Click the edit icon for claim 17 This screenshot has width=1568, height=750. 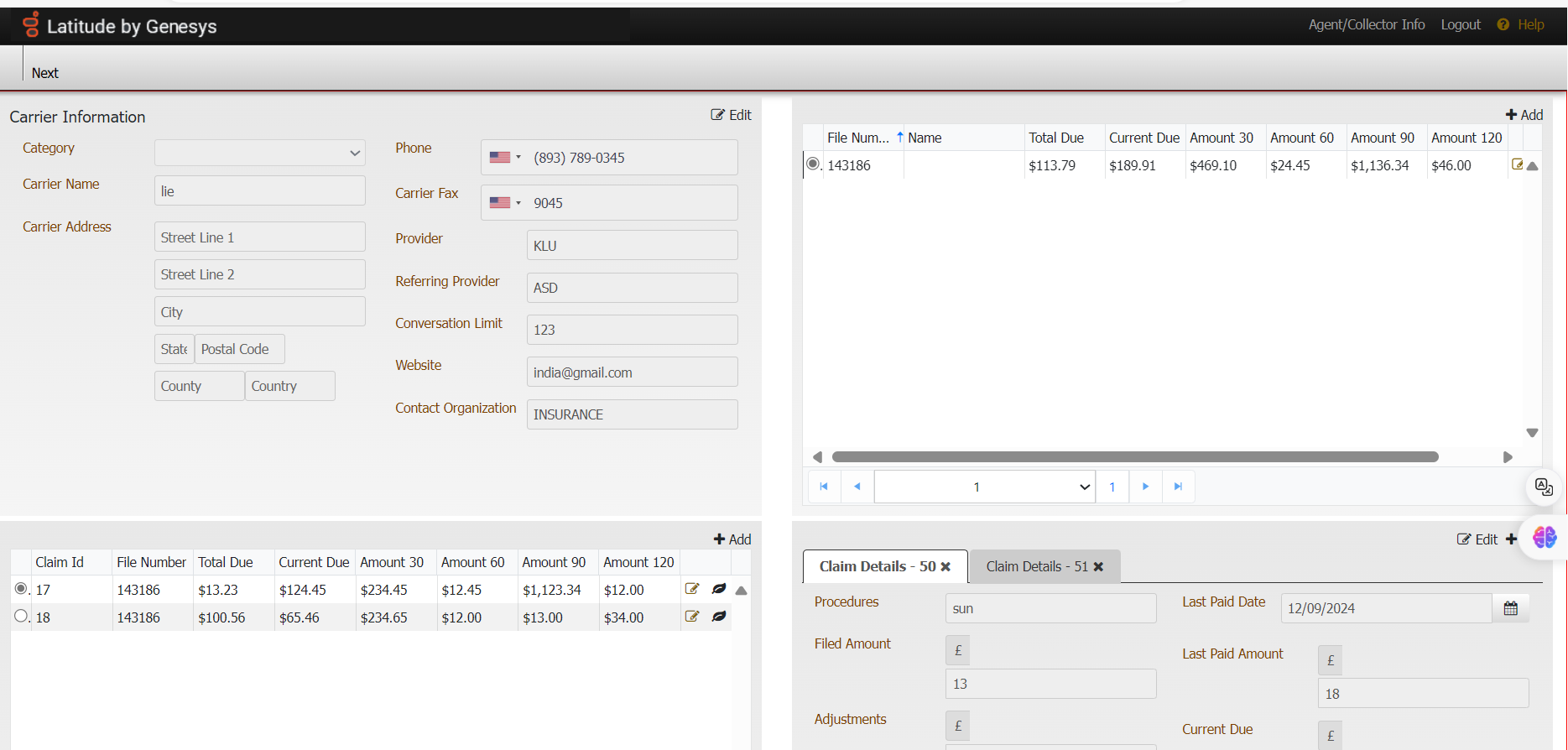click(692, 589)
